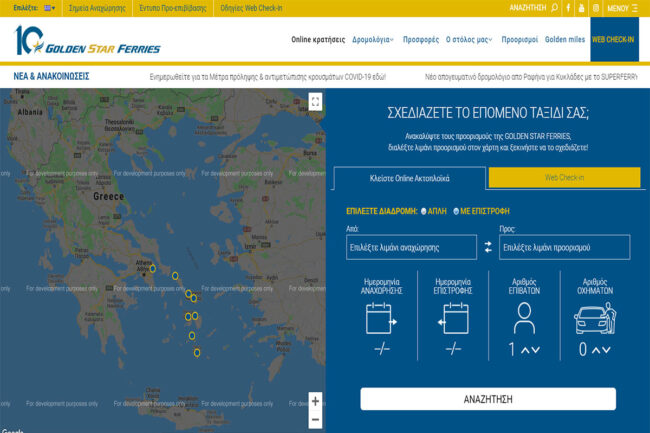The width and height of the screenshot is (650, 433).
Task: Toggle fullscreen view on the map
Action: pyautogui.click(x=315, y=101)
